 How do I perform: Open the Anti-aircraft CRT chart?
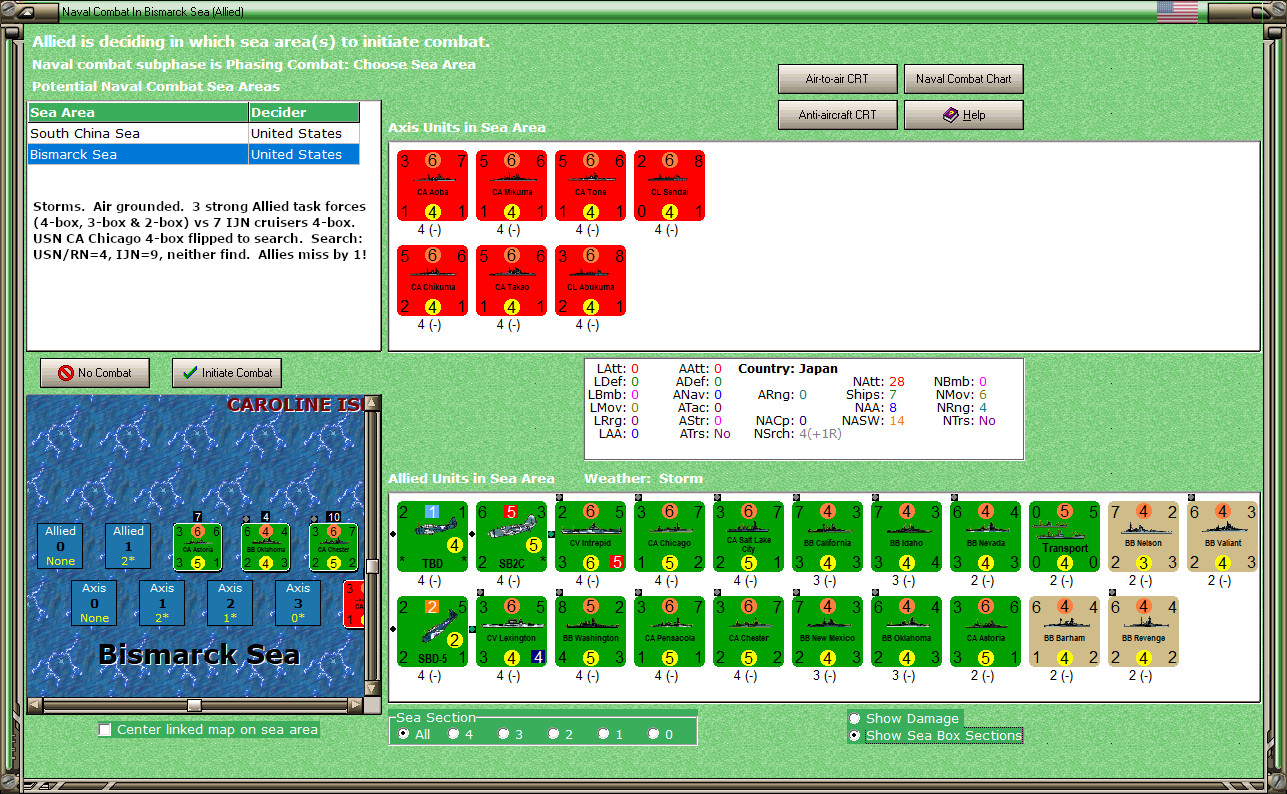coord(837,115)
